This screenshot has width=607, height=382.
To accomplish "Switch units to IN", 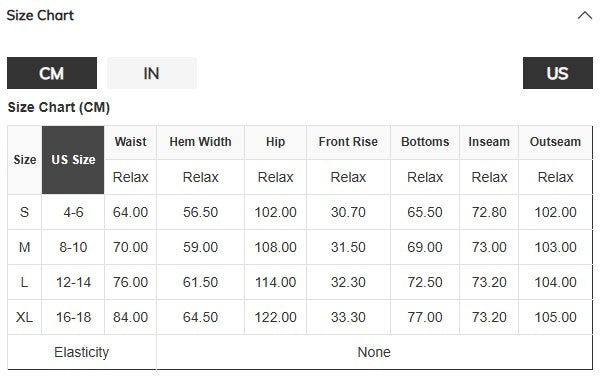I will 152,73.
